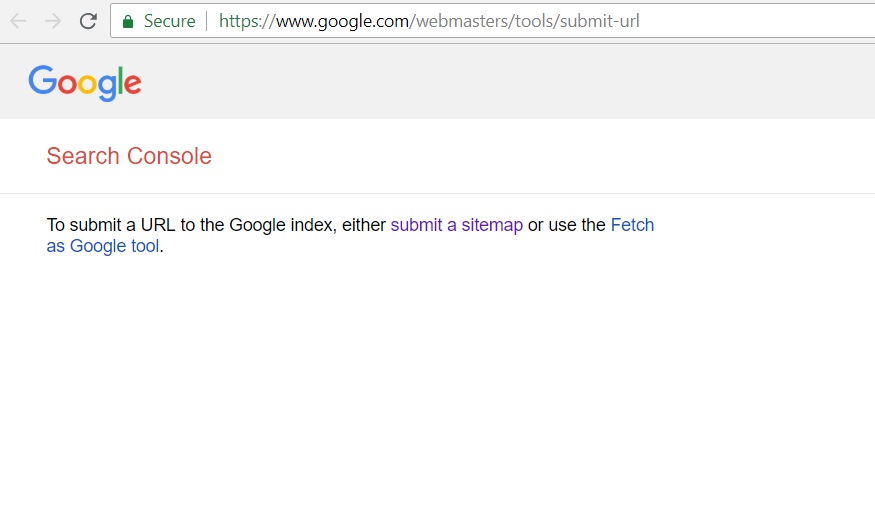875x506 pixels.
Task: Click the as Google tool link text
Action: 103,246
